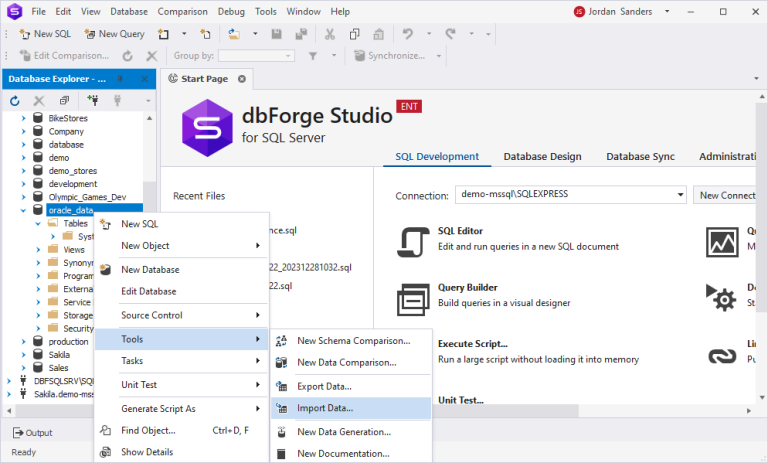The image size is (768, 463).
Task: Click the Execute Script icon
Action: 414,355
